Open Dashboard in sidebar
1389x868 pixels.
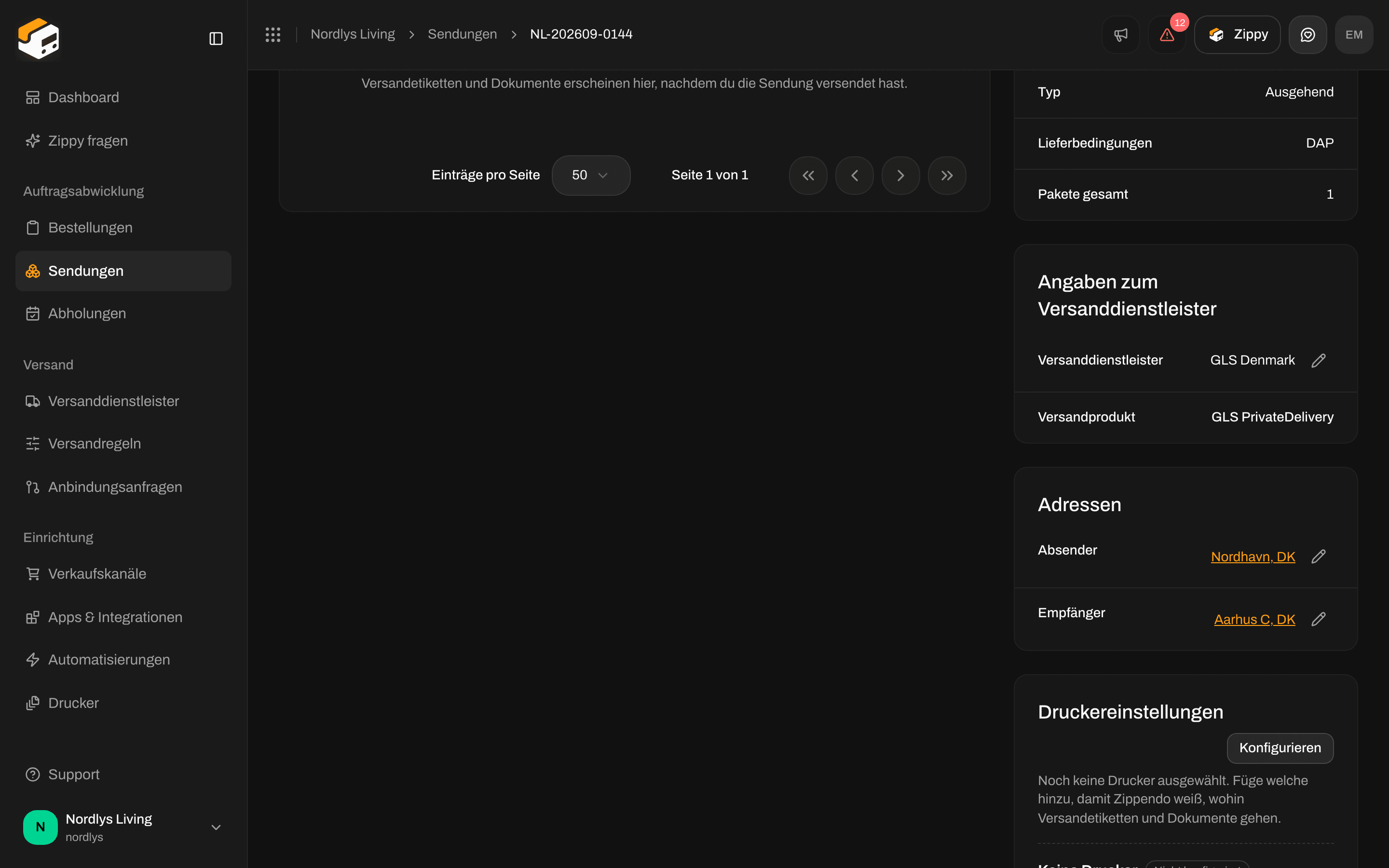click(x=123, y=97)
